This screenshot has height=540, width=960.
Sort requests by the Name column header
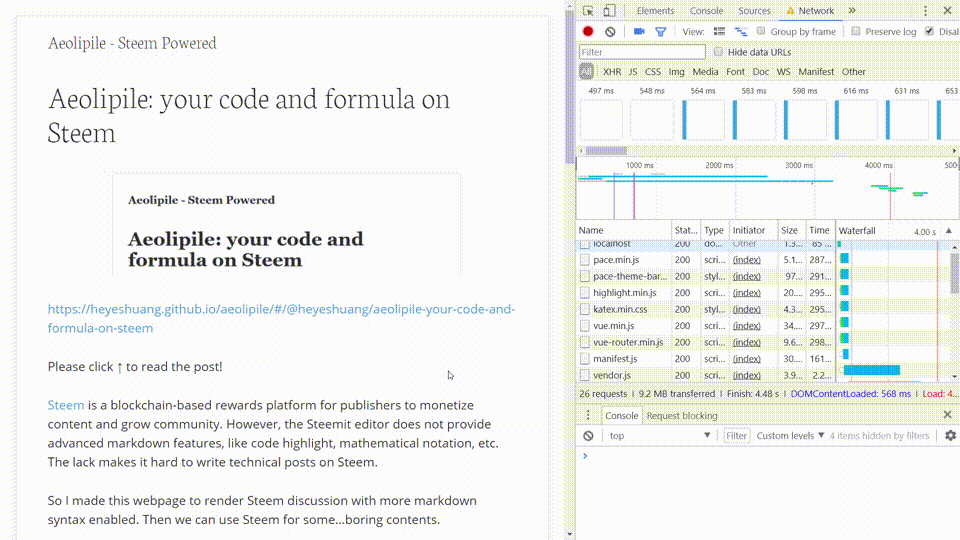[623, 230]
